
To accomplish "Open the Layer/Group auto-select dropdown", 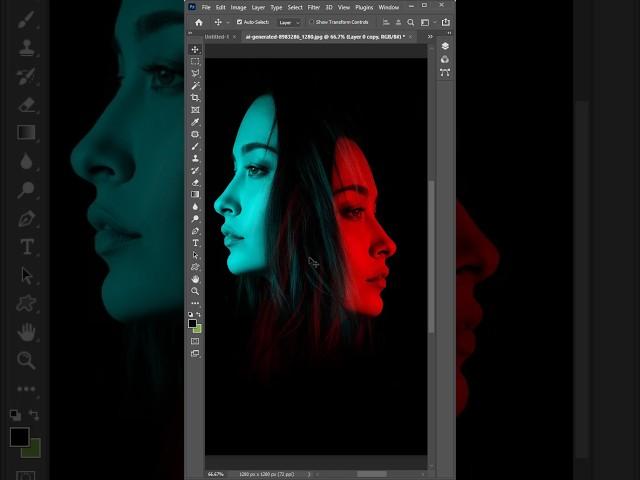I will click(288, 22).
